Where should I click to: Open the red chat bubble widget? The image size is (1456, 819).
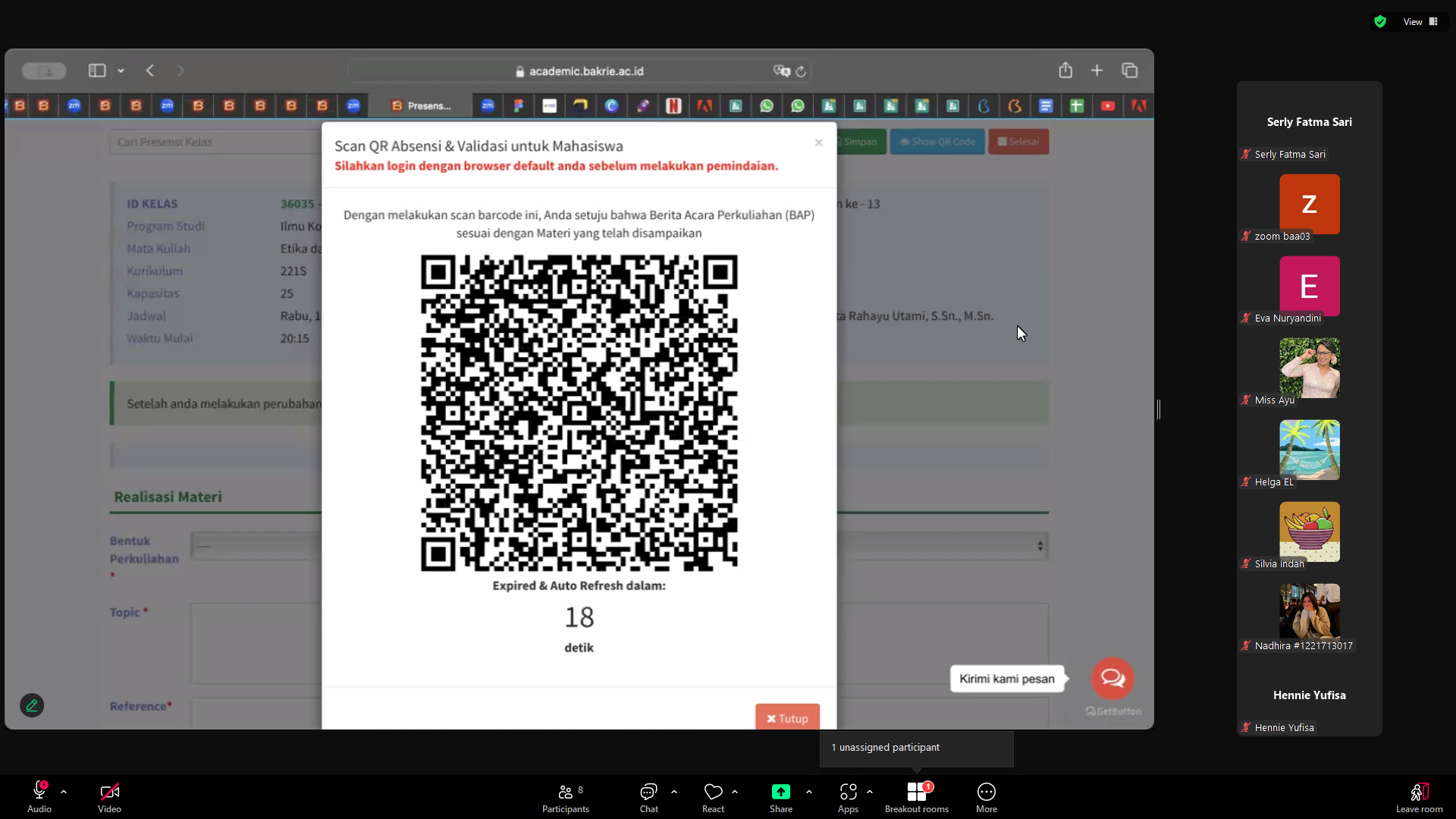tap(1112, 678)
